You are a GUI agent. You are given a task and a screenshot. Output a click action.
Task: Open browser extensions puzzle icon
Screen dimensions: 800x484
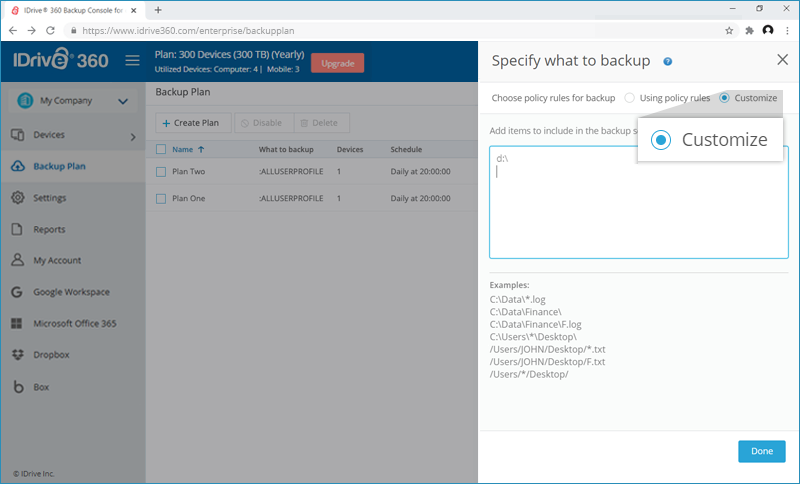click(749, 31)
